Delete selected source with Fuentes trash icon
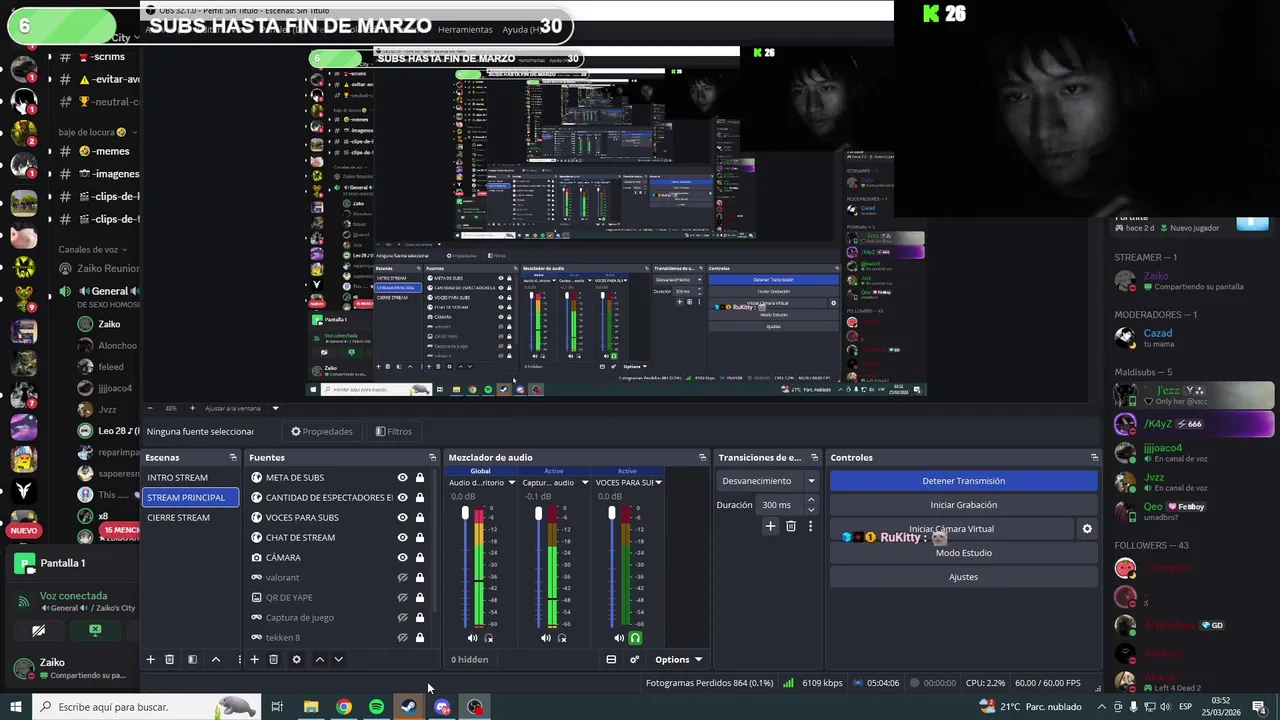The width and height of the screenshot is (1280, 720). [273, 659]
